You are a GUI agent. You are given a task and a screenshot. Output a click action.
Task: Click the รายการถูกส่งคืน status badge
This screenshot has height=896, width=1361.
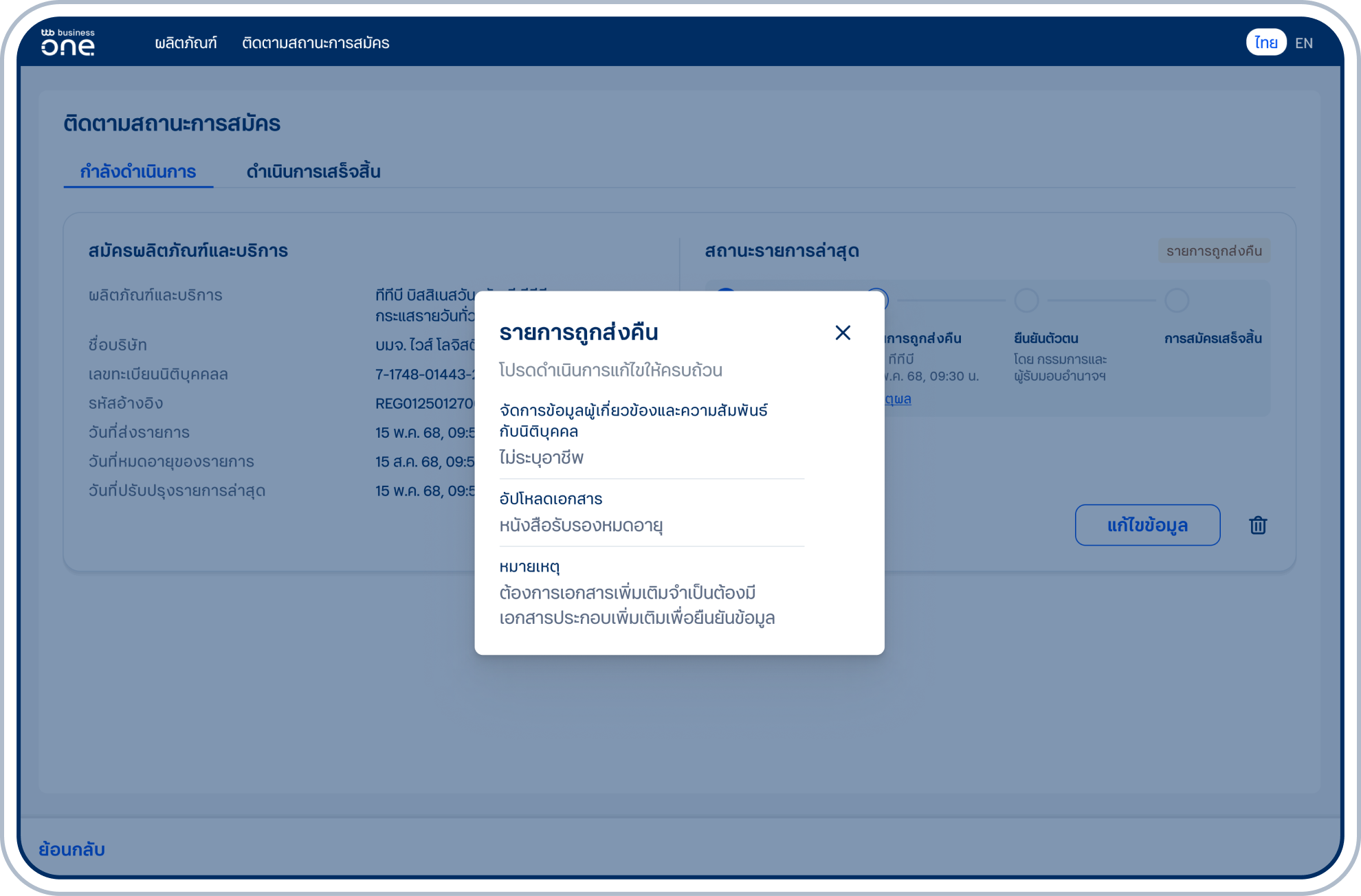point(1213,251)
